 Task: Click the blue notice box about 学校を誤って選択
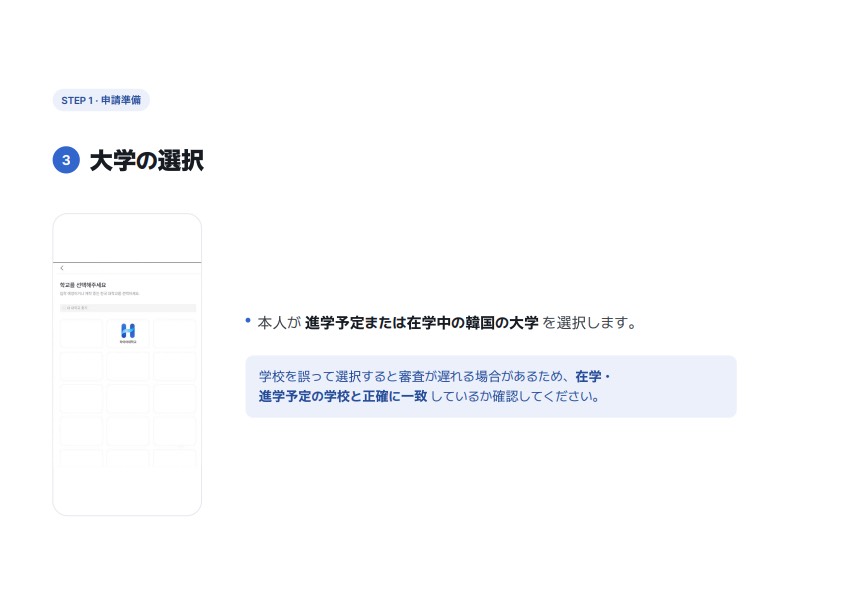click(x=491, y=387)
